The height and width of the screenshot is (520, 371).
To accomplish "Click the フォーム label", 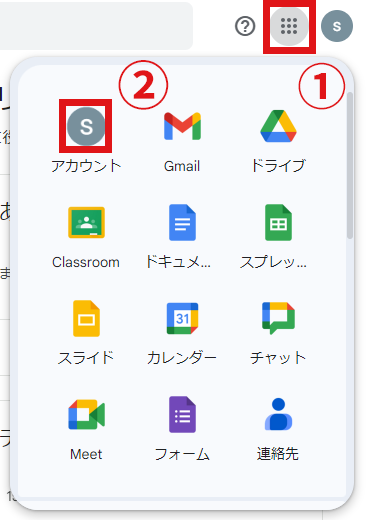I will pos(182,454).
